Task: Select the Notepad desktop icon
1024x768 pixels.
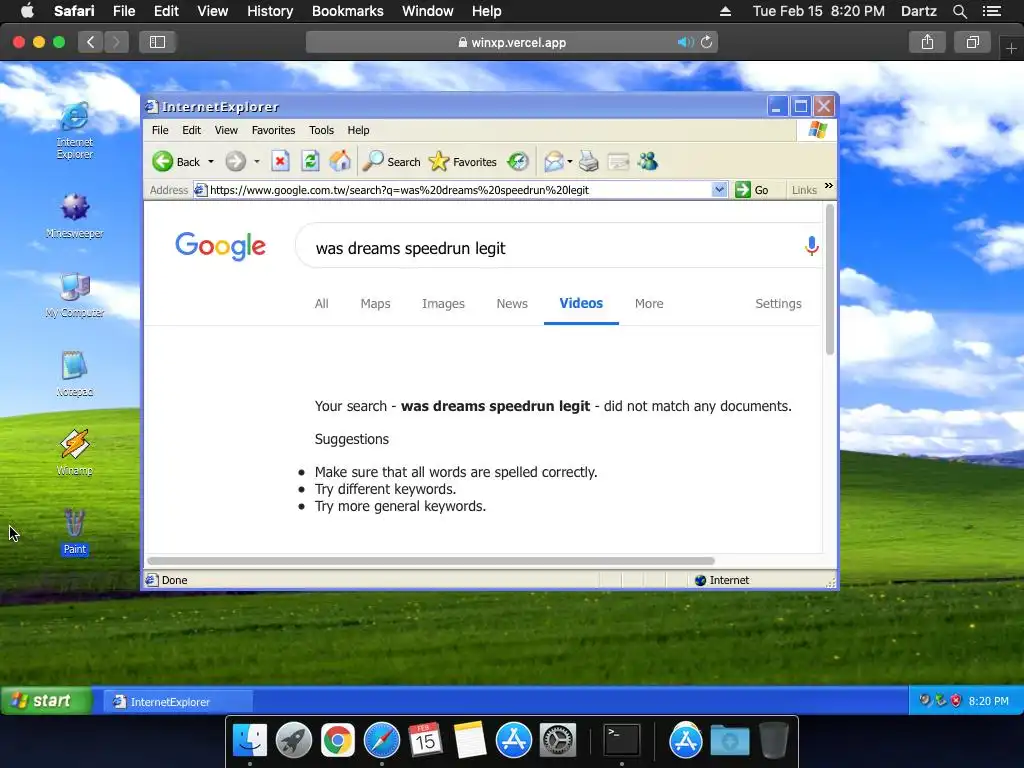Action: (74, 374)
